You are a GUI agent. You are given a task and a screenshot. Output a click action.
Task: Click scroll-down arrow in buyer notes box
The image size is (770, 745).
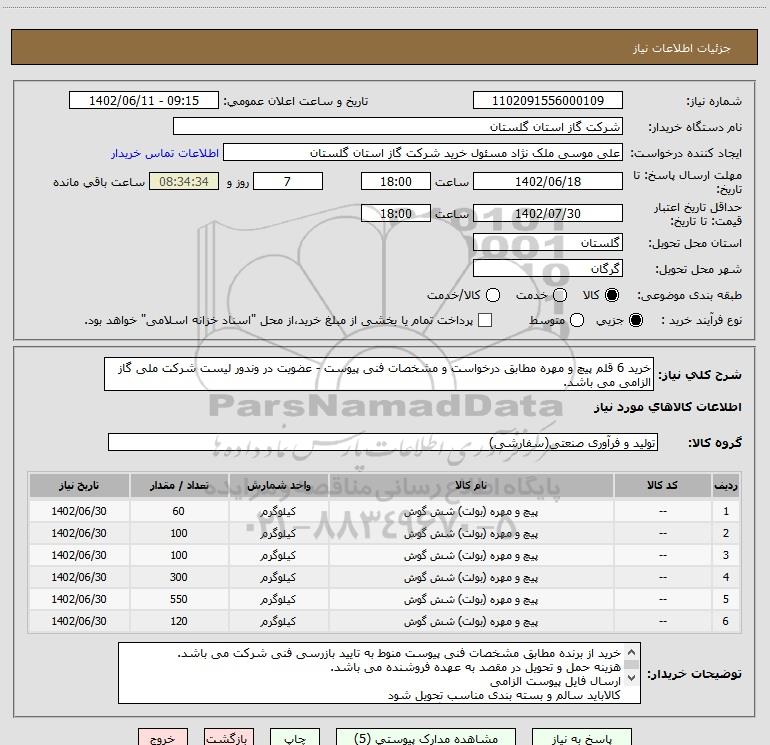click(632, 678)
